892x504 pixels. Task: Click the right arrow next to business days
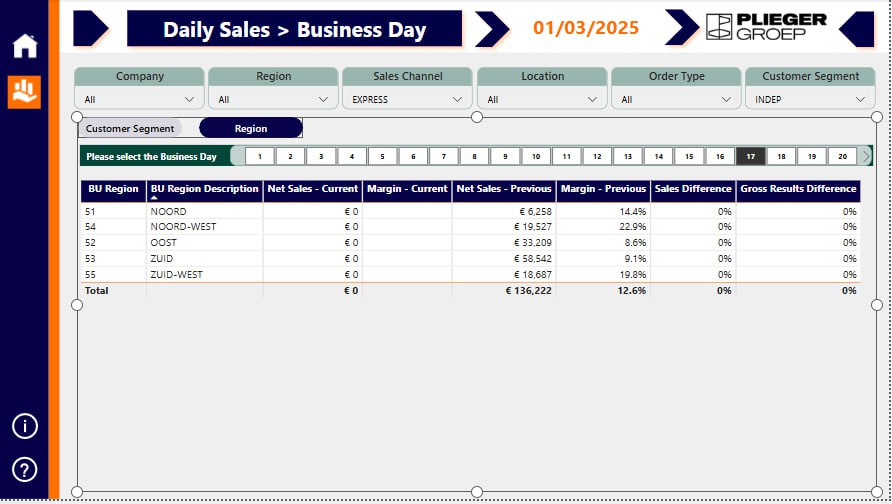(x=867, y=156)
